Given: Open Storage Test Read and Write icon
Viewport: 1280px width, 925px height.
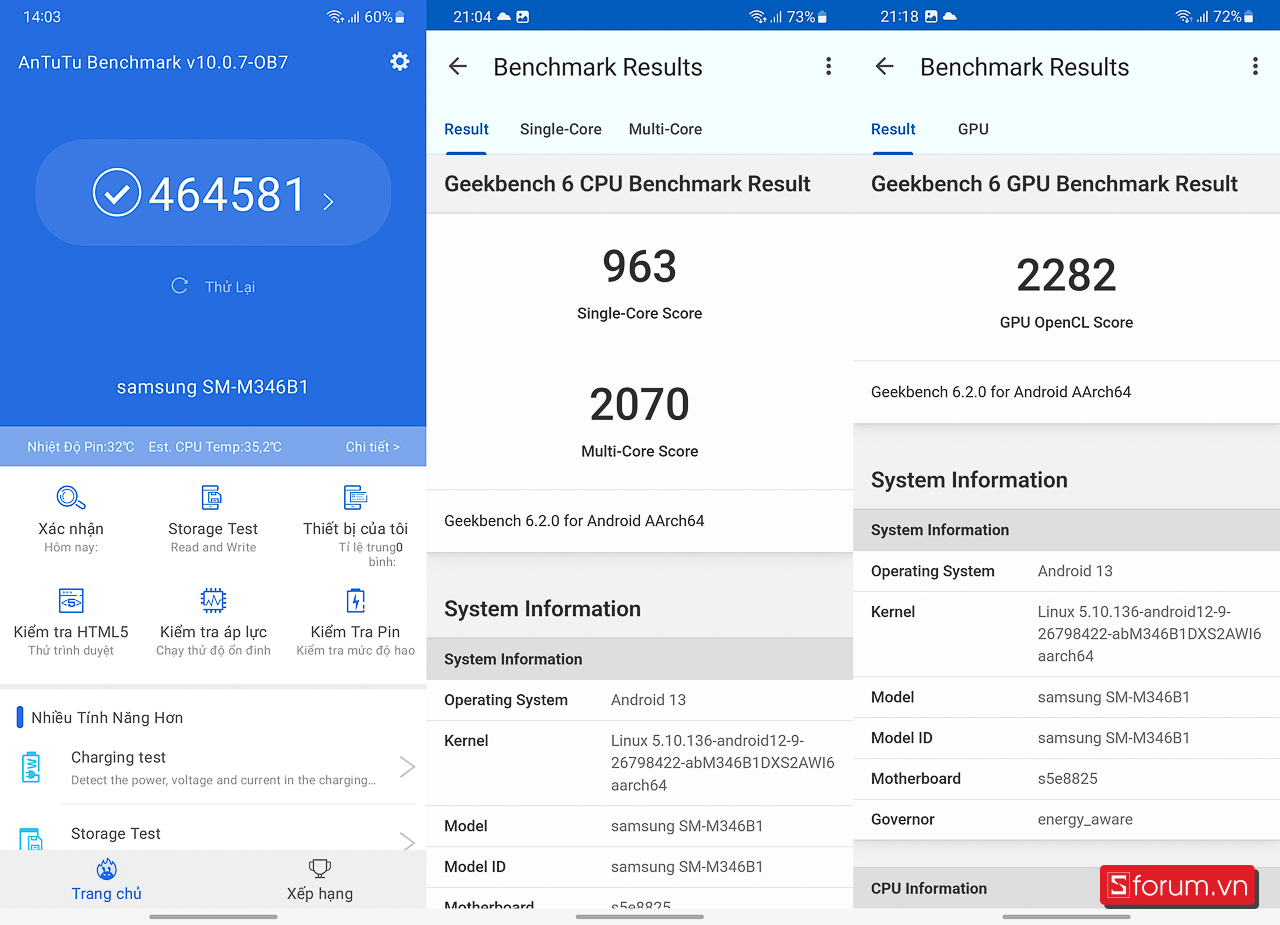Looking at the screenshot, I should pos(212,497).
